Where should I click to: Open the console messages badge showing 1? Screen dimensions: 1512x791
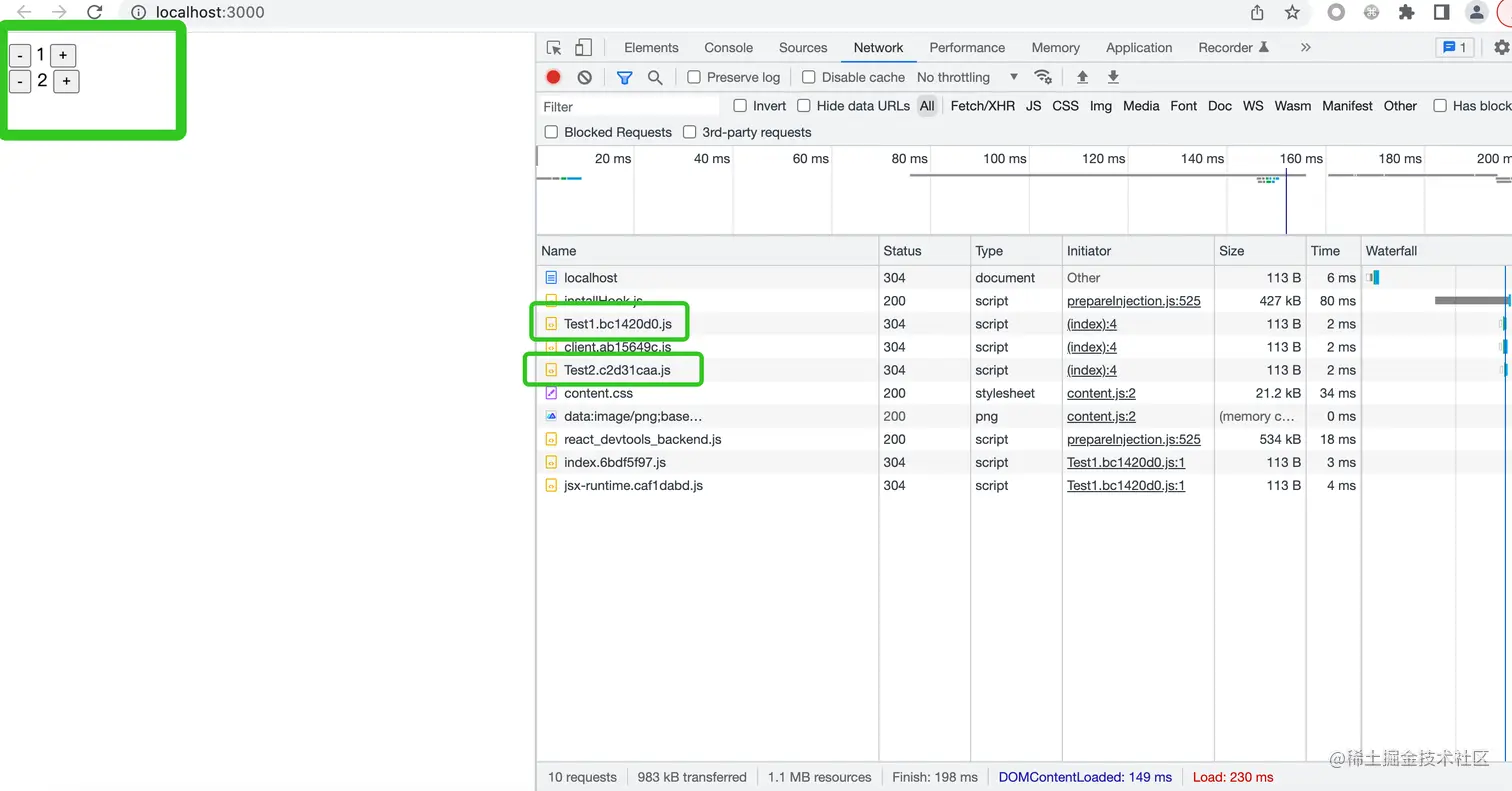[x=1453, y=47]
